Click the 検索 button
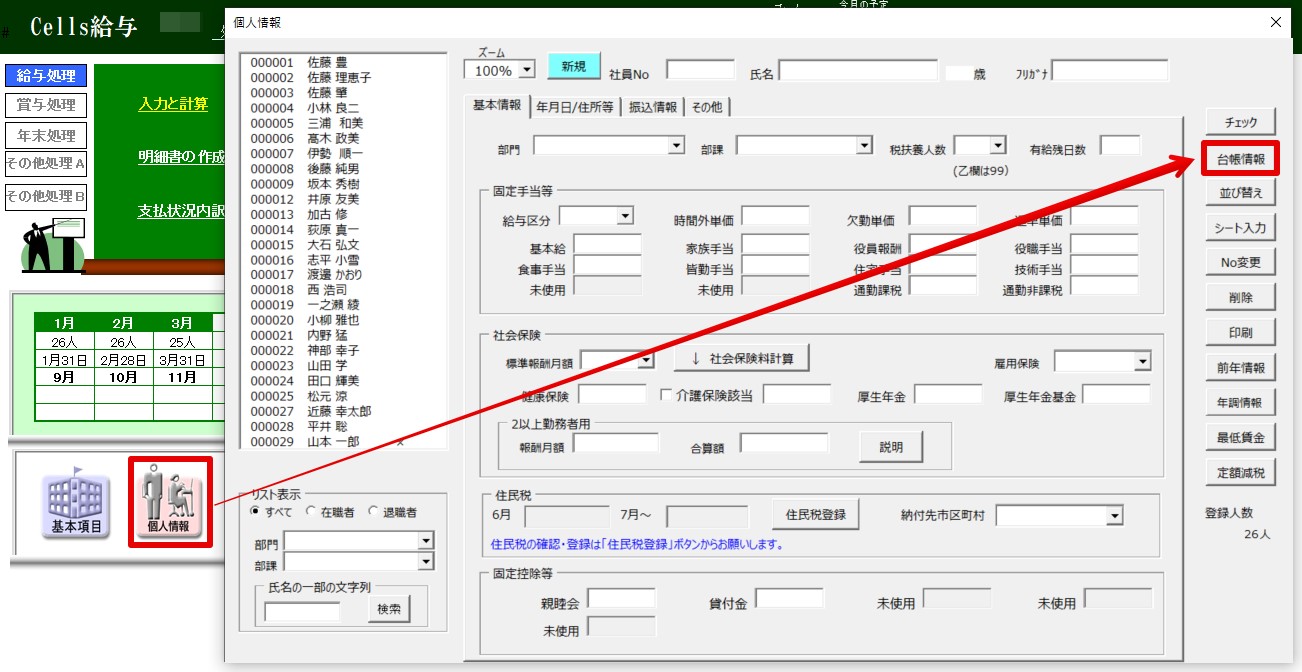Viewport: 1302px width, 672px height. click(x=389, y=609)
